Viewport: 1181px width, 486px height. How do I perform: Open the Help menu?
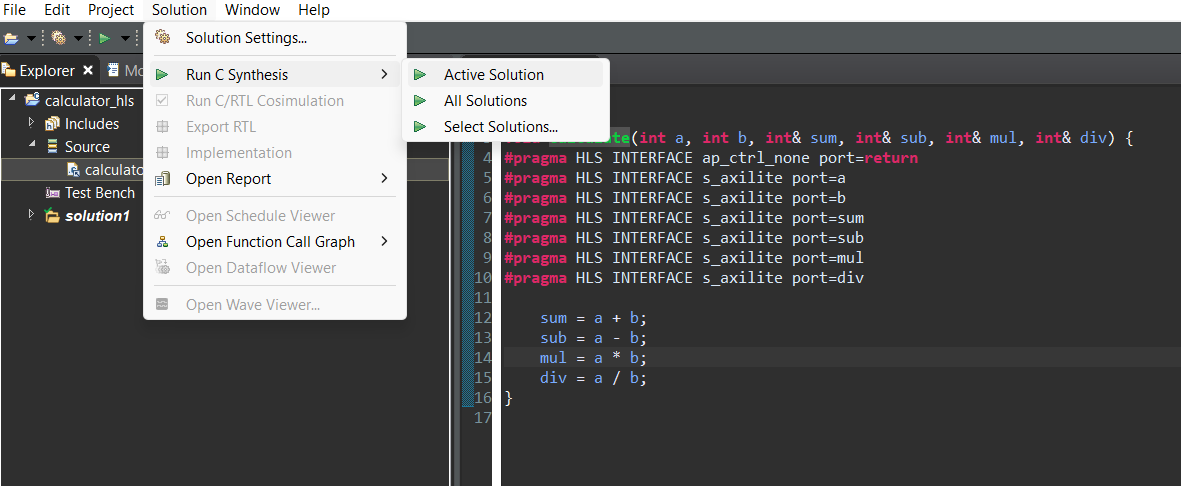(x=313, y=10)
